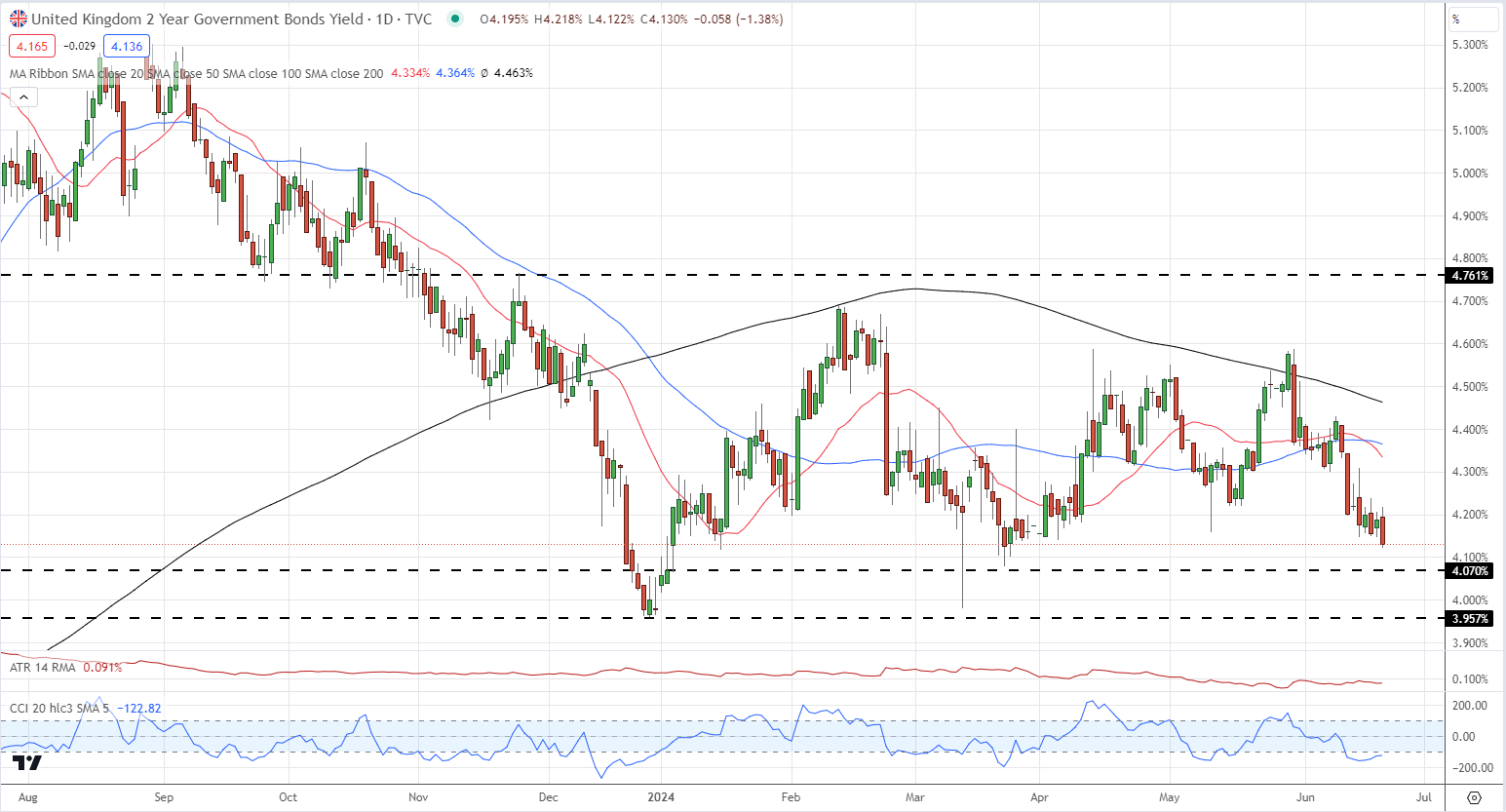
Task: Click the low value L4.122%
Action: point(612,19)
